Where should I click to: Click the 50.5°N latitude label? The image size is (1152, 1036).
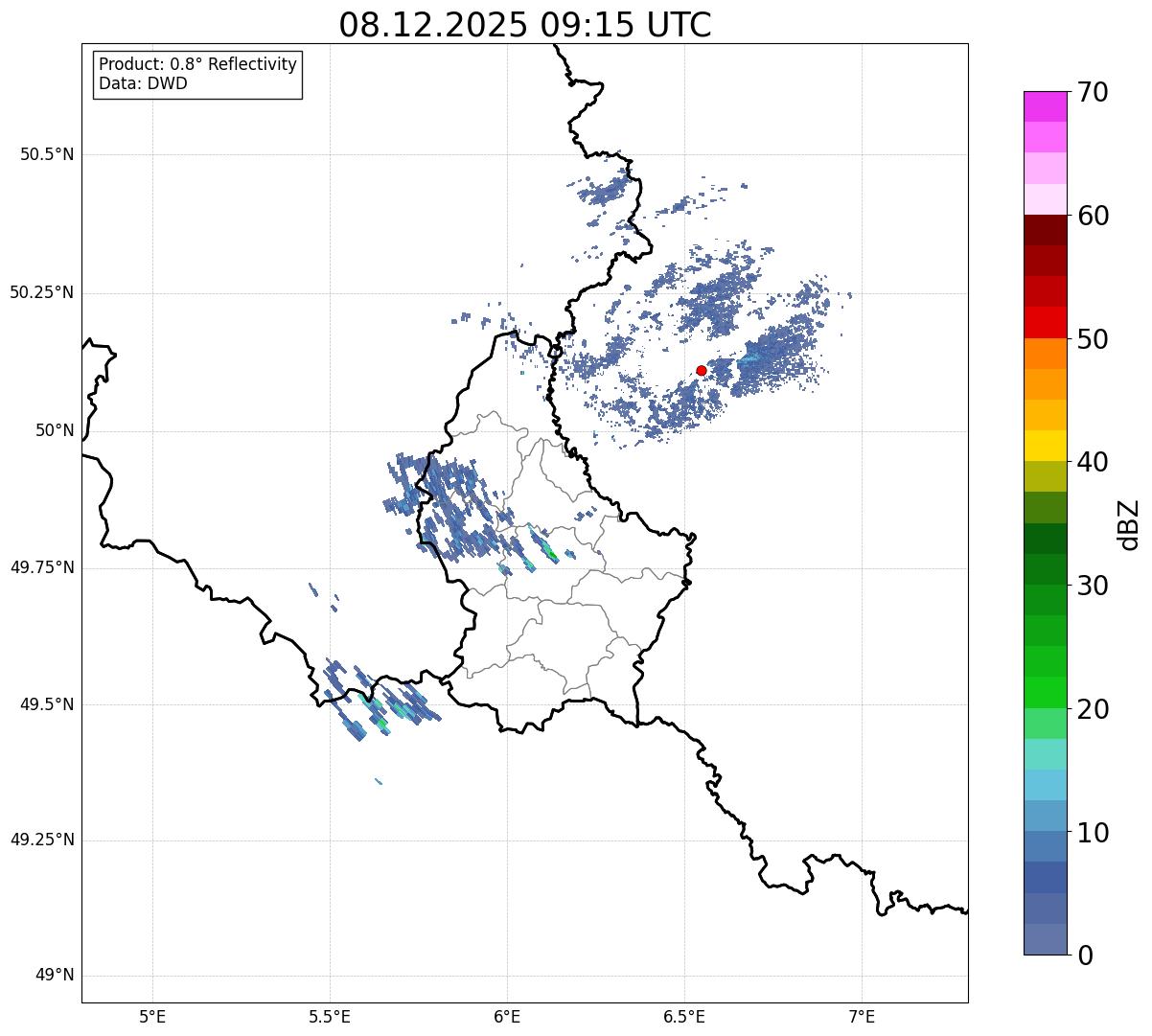pos(47,154)
